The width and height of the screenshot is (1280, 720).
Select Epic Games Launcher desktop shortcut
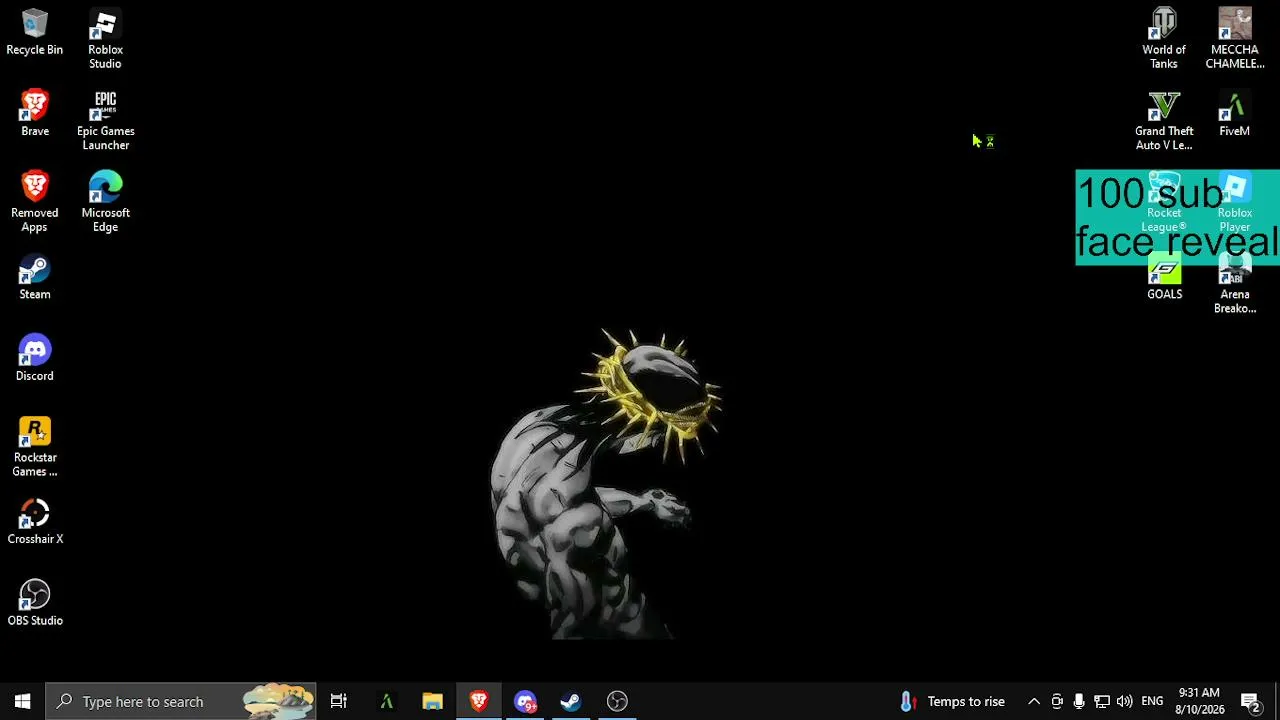(x=105, y=121)
